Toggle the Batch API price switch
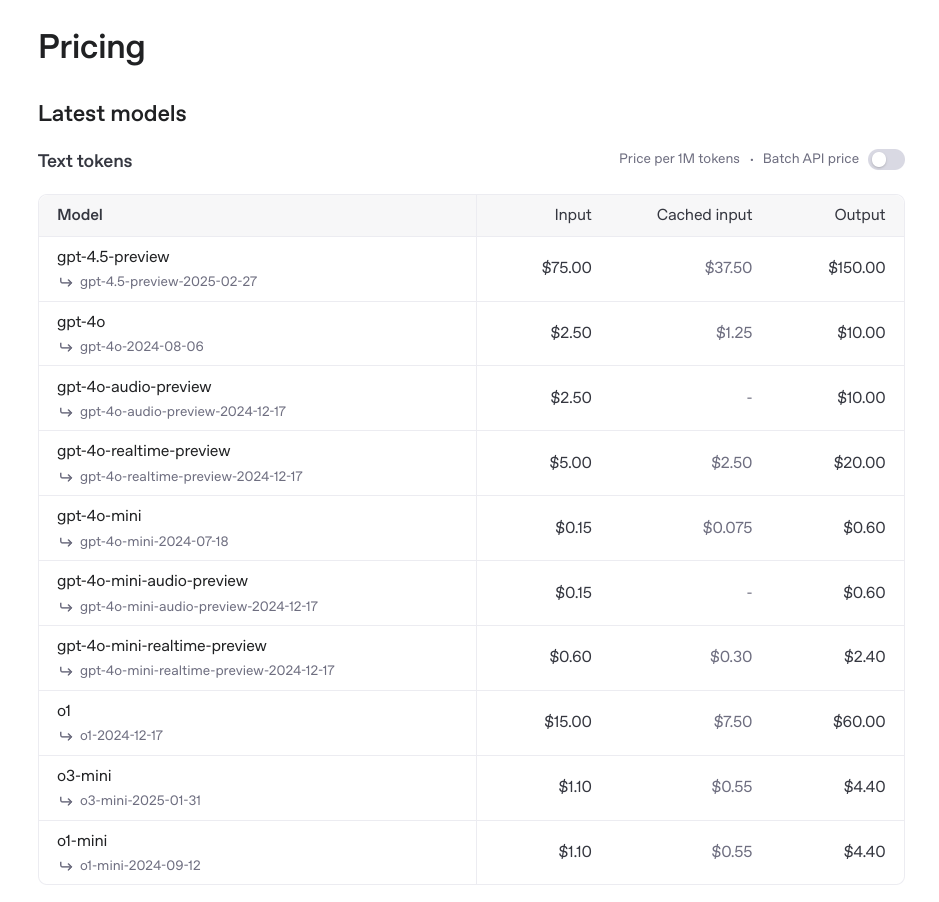 tap(886, 159)
